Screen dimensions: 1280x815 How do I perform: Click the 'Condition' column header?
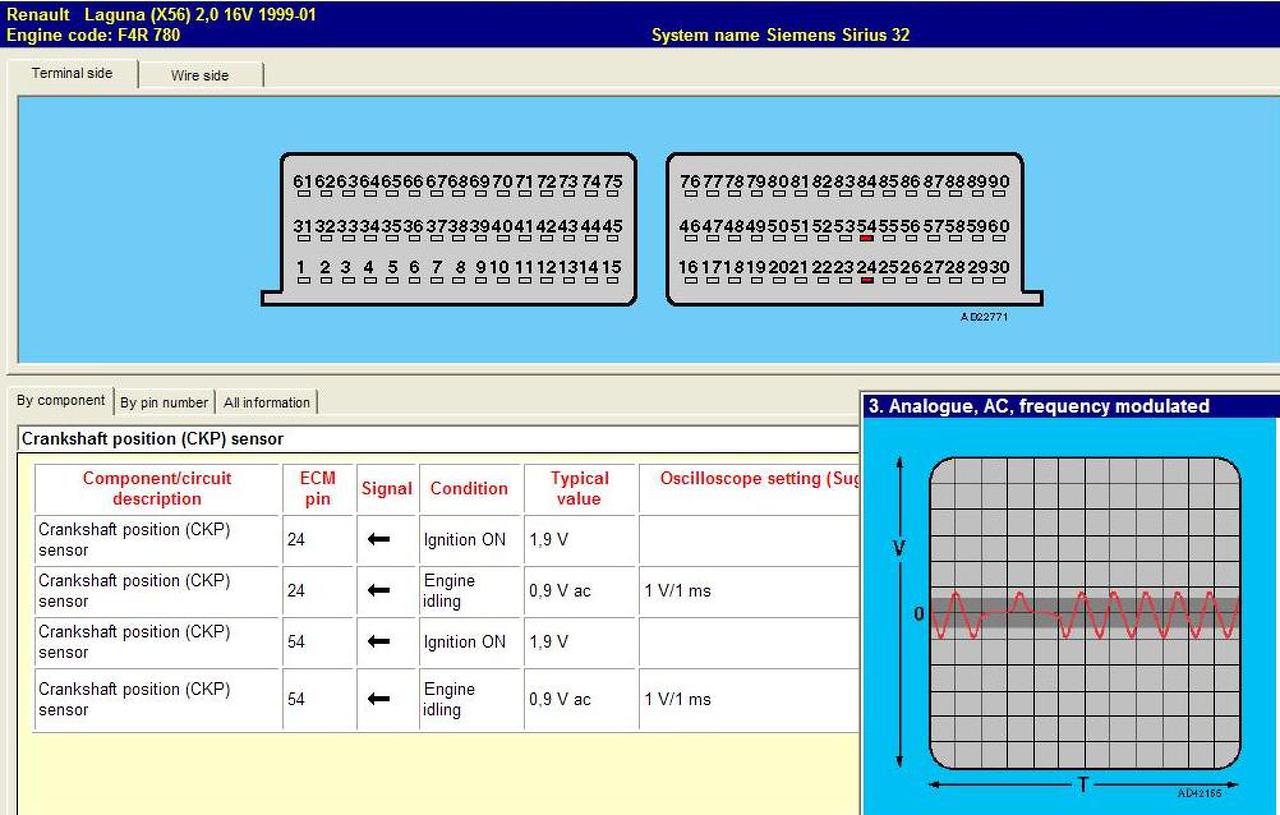click(x=469, y=488)
